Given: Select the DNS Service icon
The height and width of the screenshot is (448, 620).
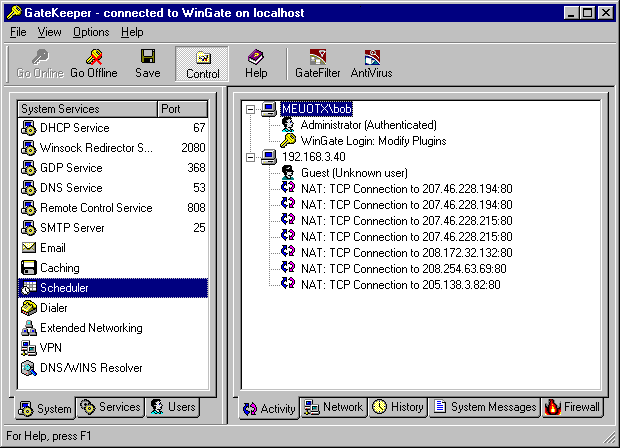Looking at the screenshot, I should [28, 188].
